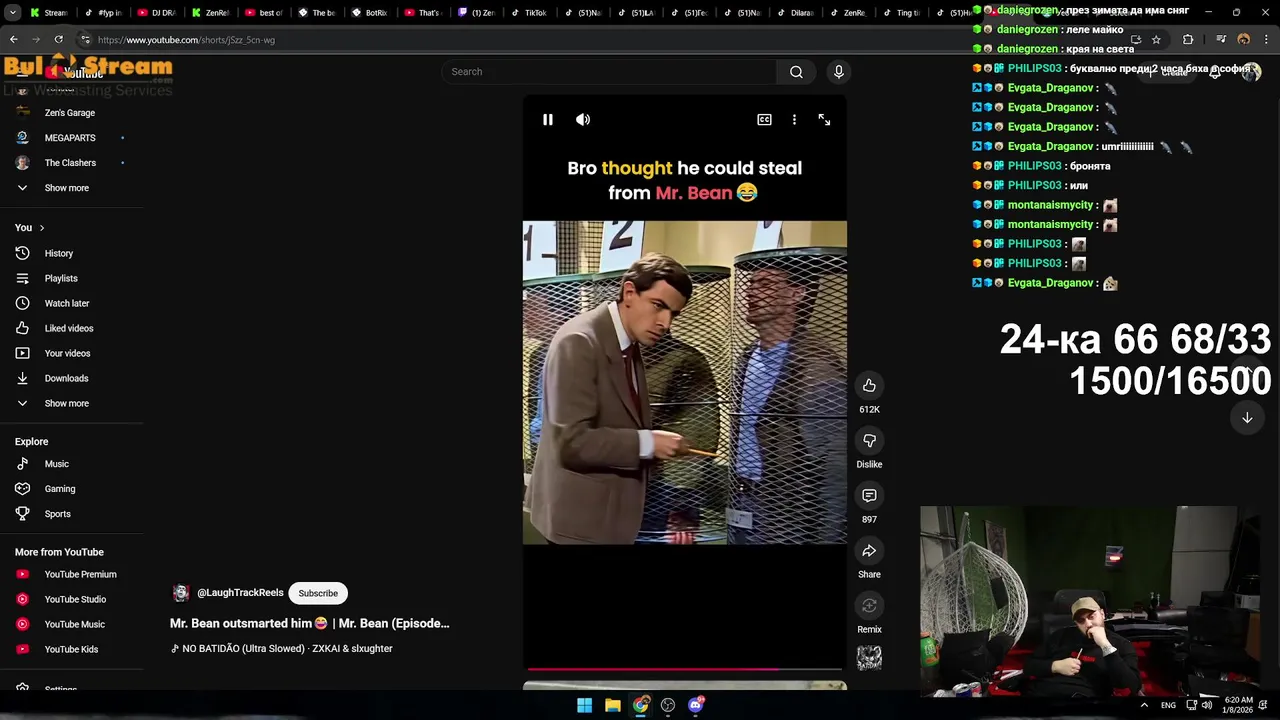Image resolution: width=1280 pixels, height=720 pixels.
Task: Open The Clashers subscription channel
Action: pos(72,163)
